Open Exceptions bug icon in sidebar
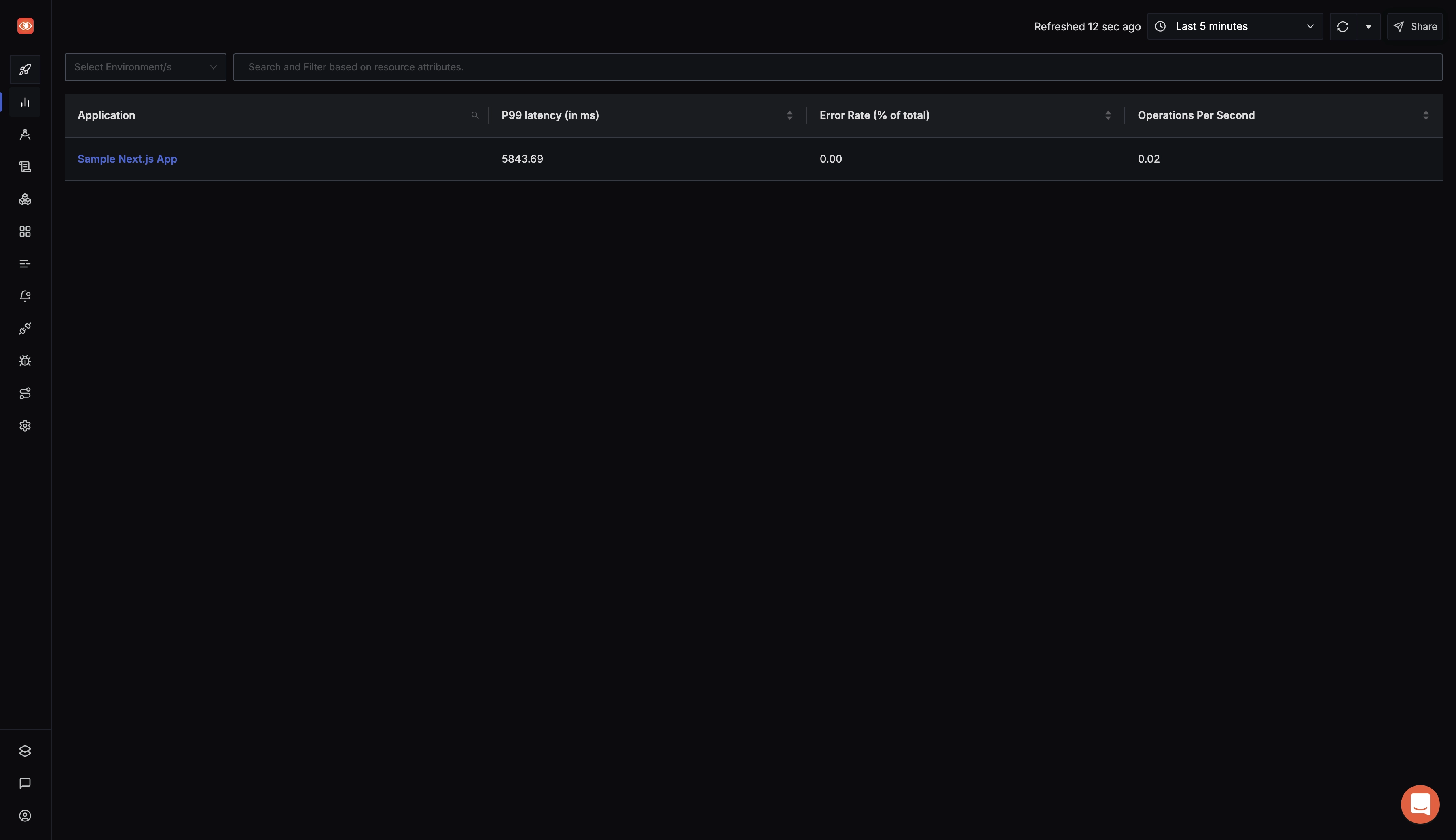Image resolution: width=1456 pixels, height=840 pixels. (25, 361)
